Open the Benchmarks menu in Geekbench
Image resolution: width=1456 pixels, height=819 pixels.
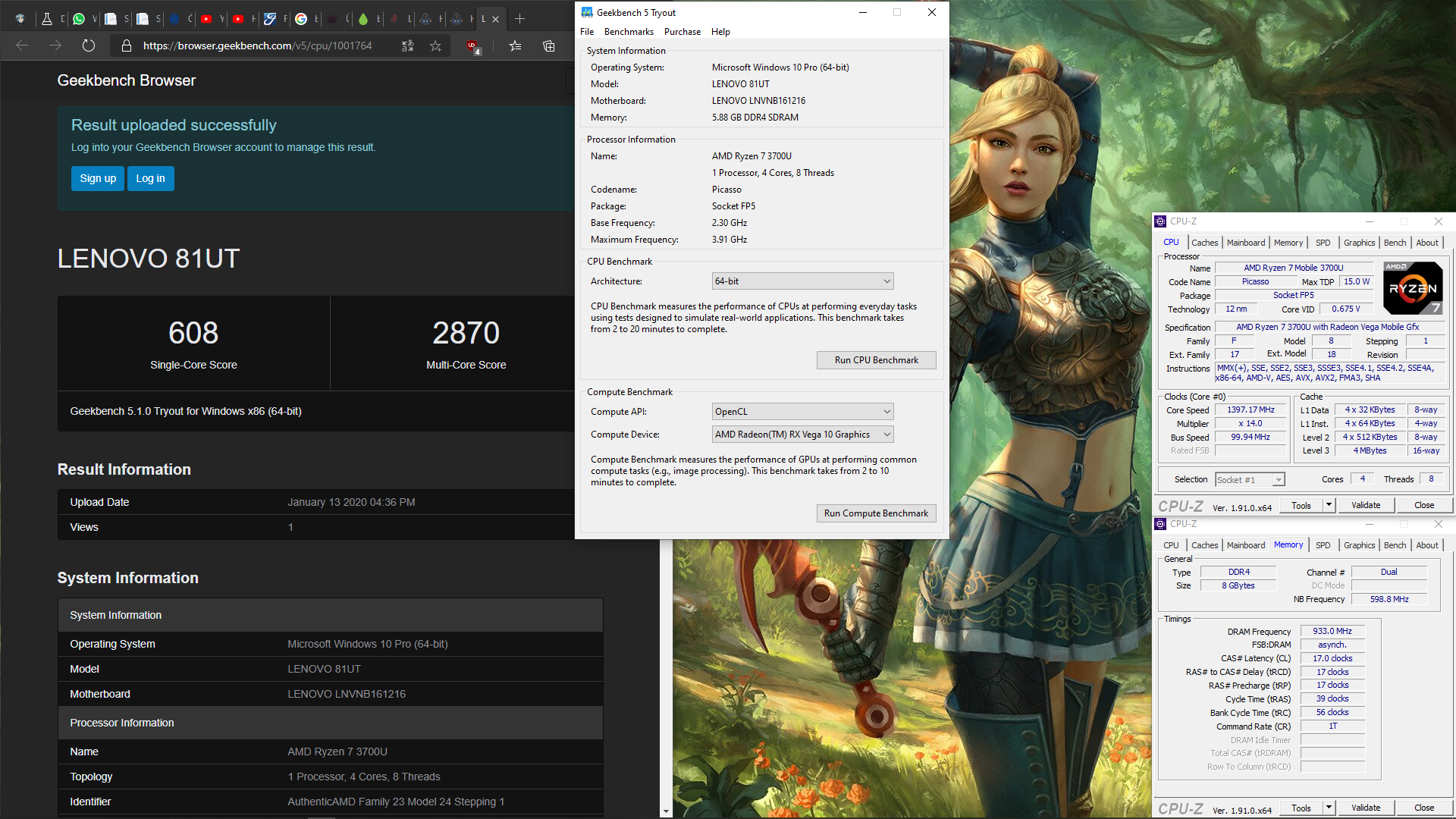pos(629,32)
